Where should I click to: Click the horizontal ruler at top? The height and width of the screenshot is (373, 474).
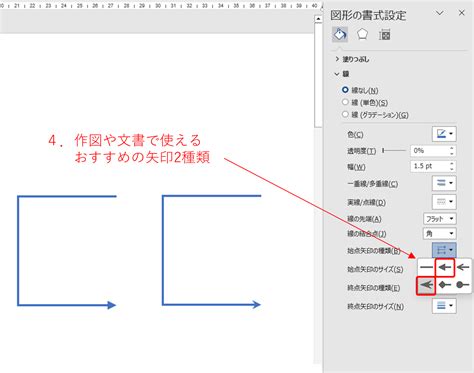pyautogui.click(x=160, y=6)
